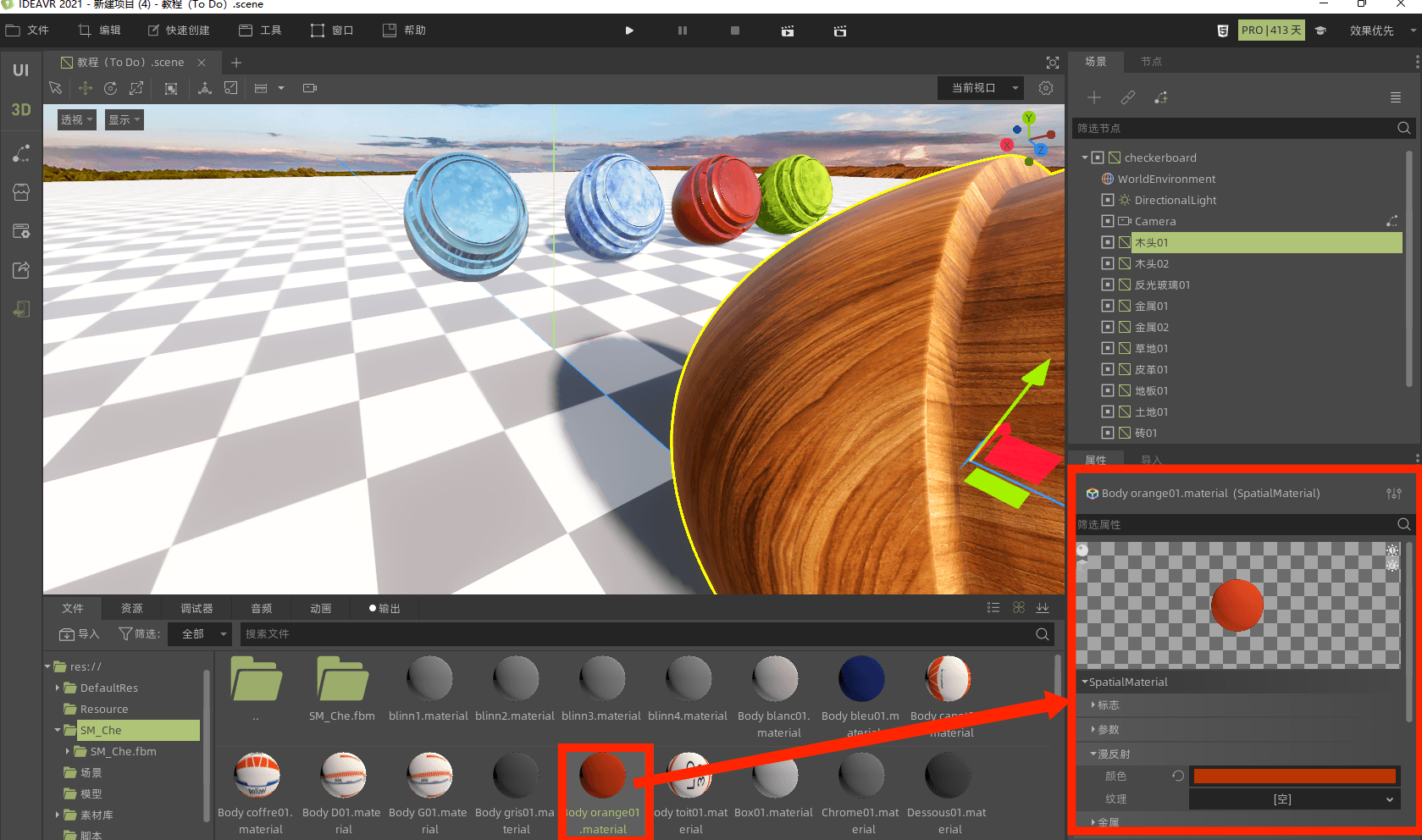This screenshot has width=1422, height=840.
Task: Switch to UI workspace in left sidebar
Action: 21,70
